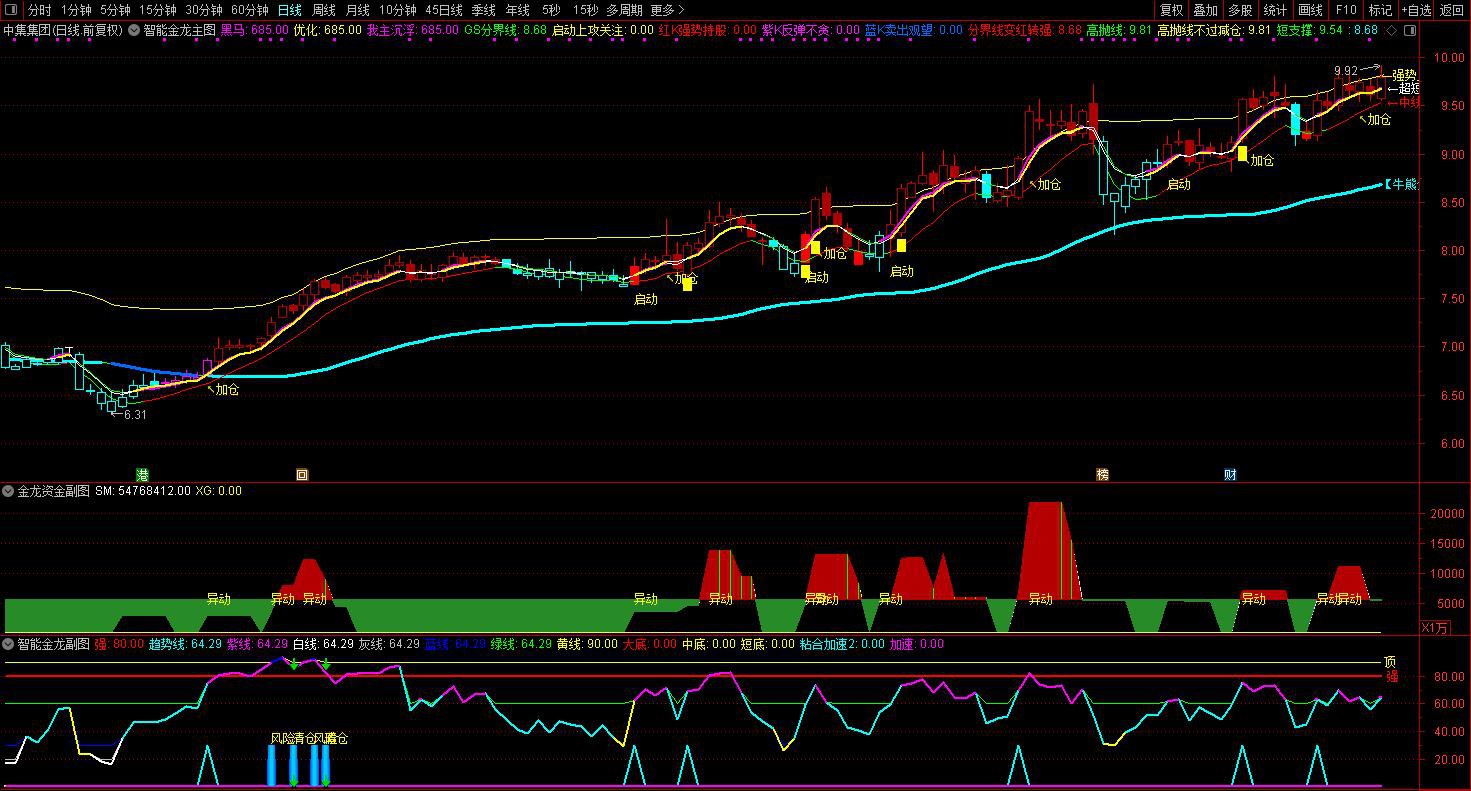Image resolution: width=1471 pixels, height=791 pixels.
Task: Click the 多股 multi-stock button
Action: (x=1240, y=10)
